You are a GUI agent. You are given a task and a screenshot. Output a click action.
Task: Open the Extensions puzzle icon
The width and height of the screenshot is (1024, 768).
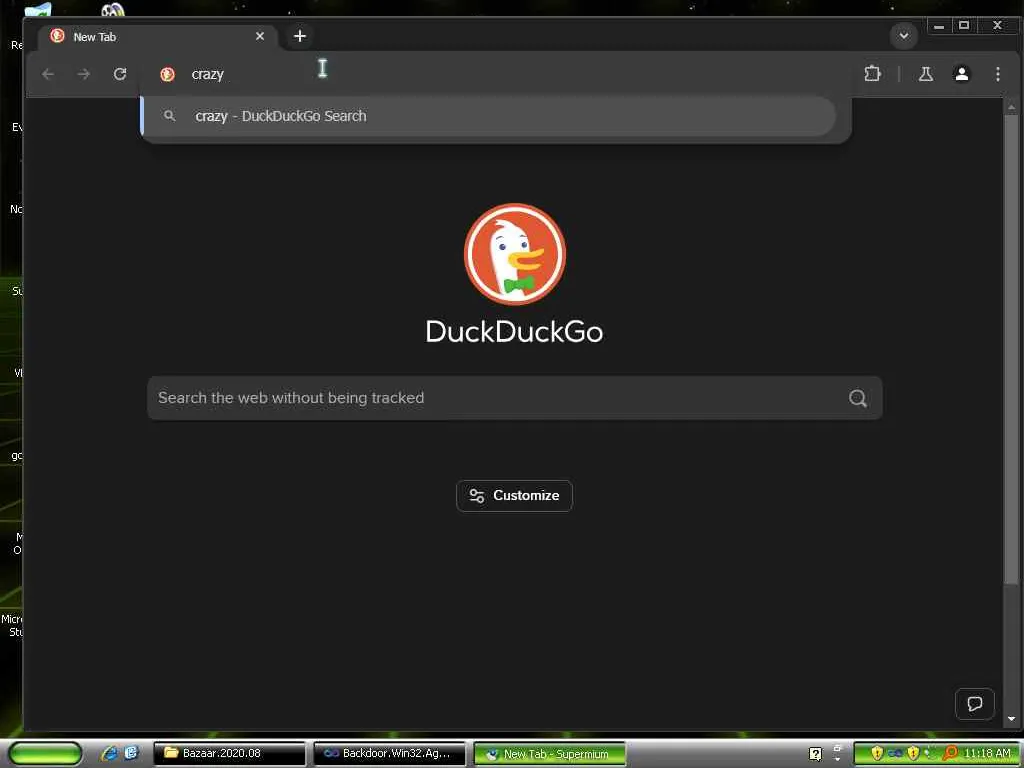872,74
